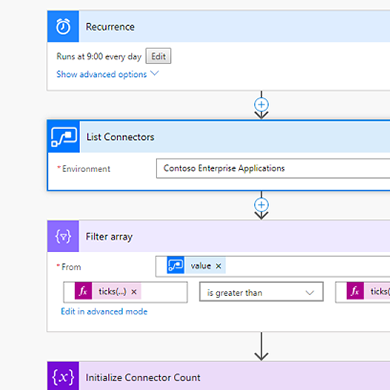390x390 pixels.
Task: Click the From label in Filter array
Action: tap(71, 267)
